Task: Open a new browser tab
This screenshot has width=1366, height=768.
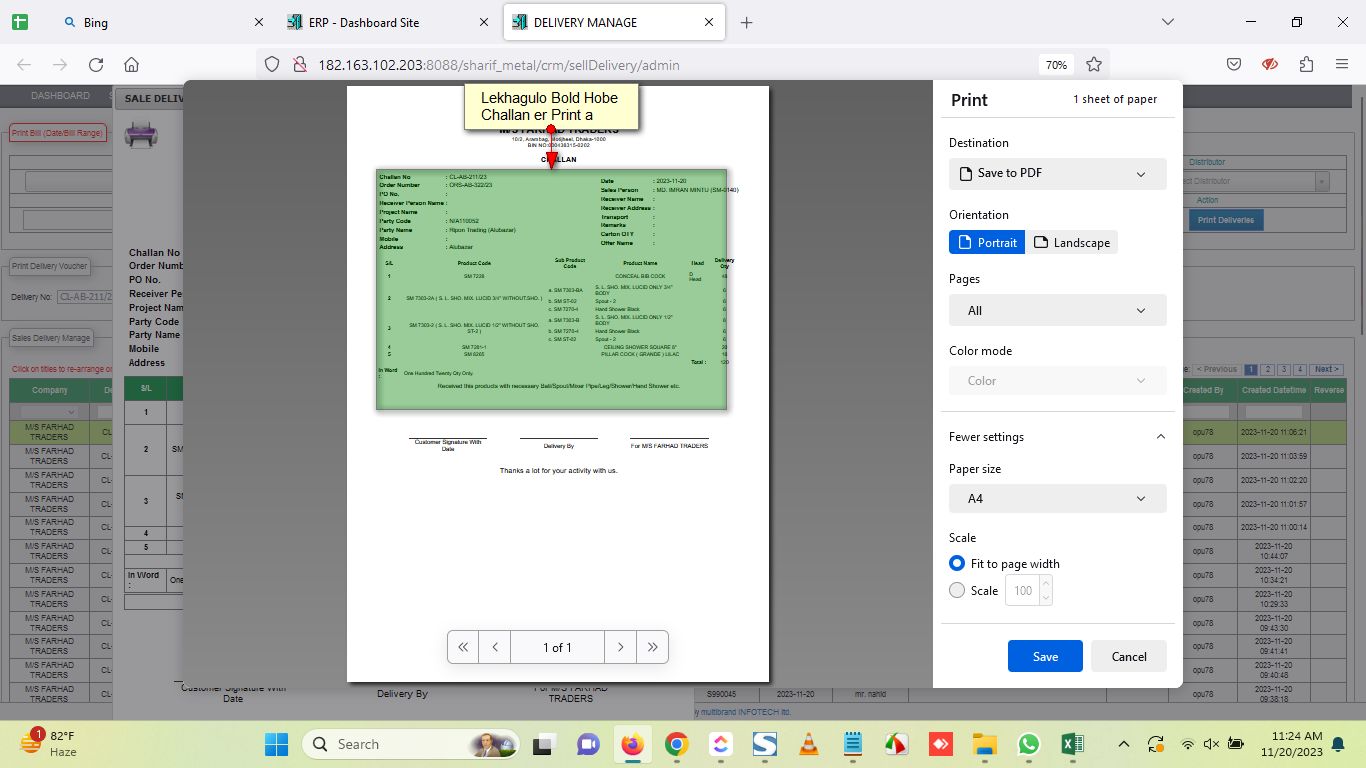Action: [x=746, y=22]
